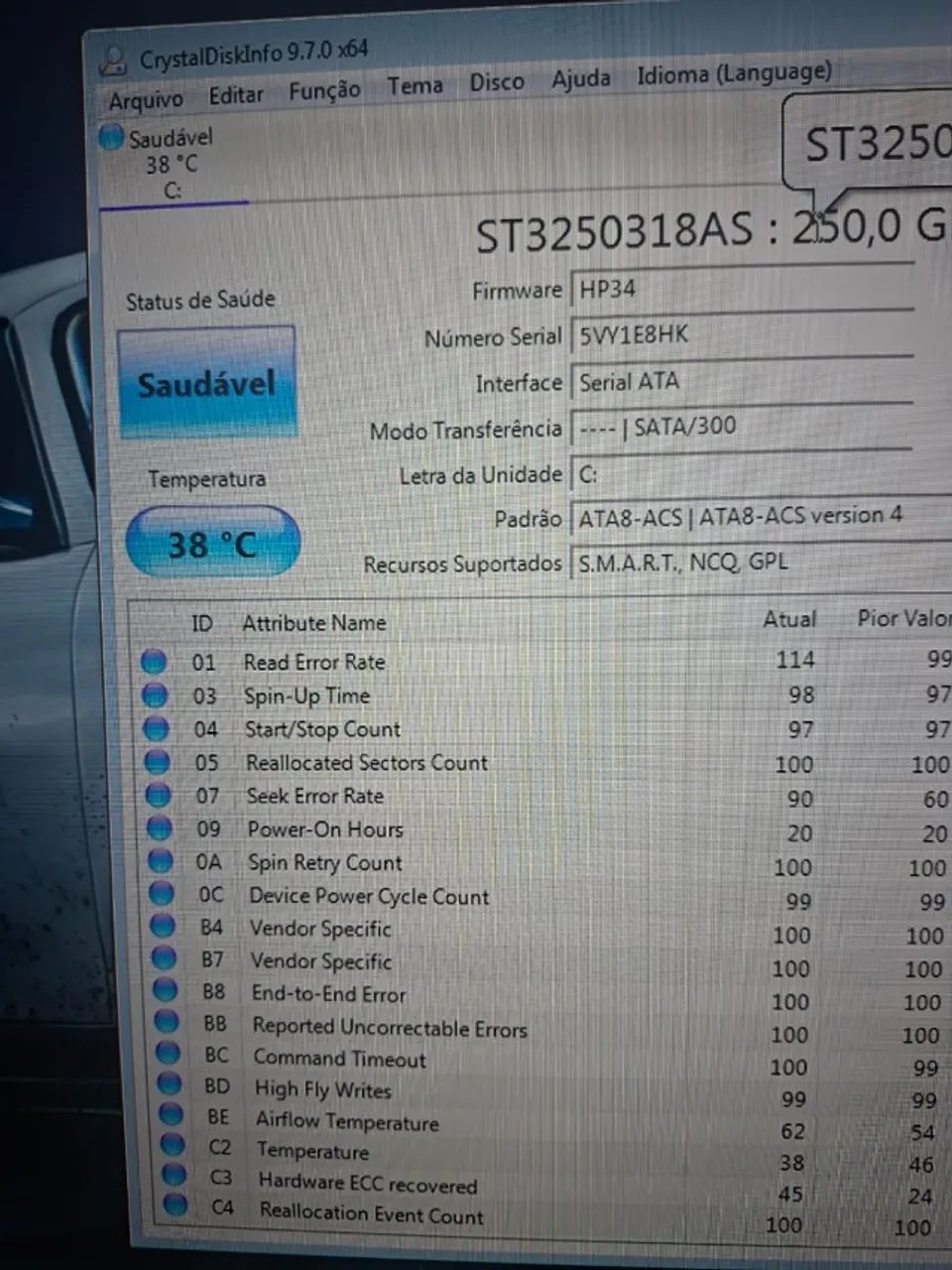Open the Função menu
This screenshot has width=952, height=1270.
coord(324,91)
